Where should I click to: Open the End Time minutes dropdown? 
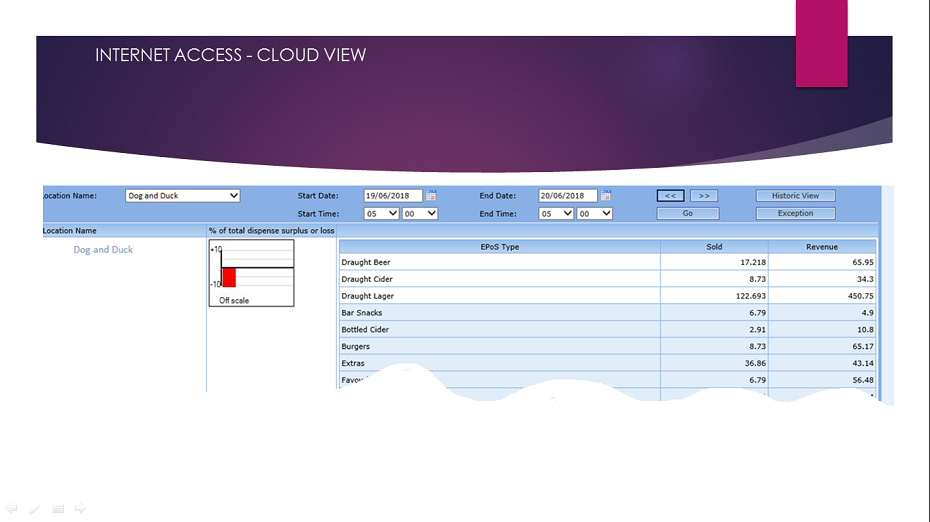594,214
